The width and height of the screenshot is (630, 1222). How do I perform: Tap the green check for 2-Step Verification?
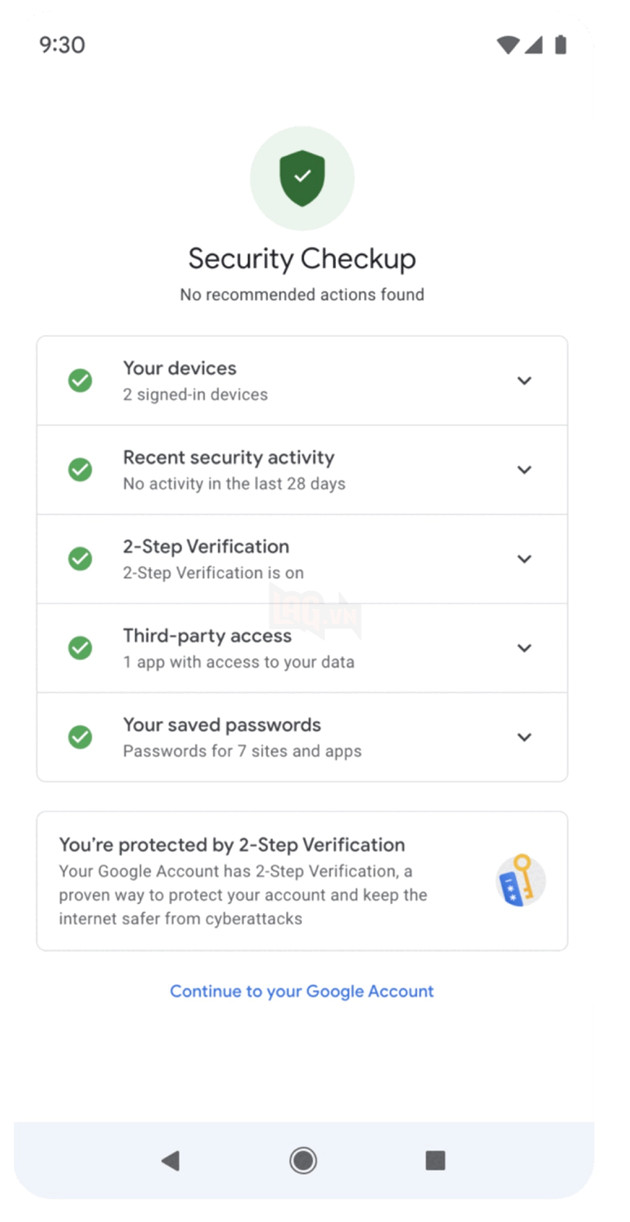[80, 558]
